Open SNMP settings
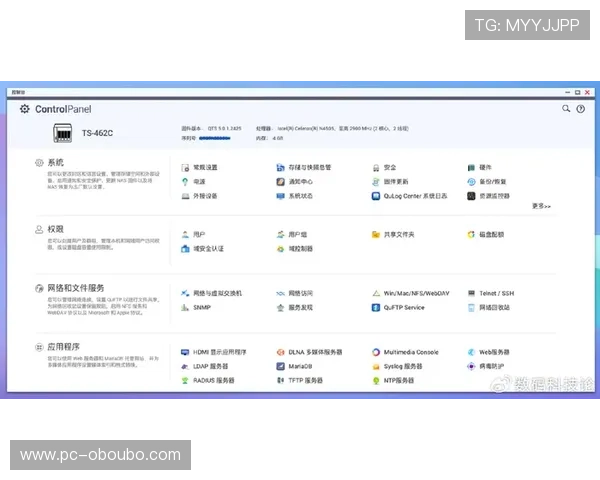 [202, 308]
